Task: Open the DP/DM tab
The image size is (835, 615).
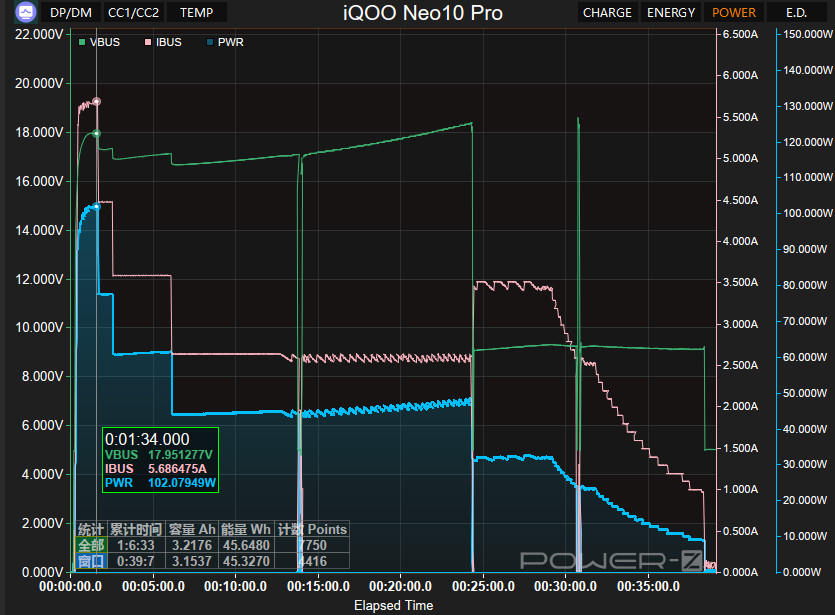Action: click(70, 12)
